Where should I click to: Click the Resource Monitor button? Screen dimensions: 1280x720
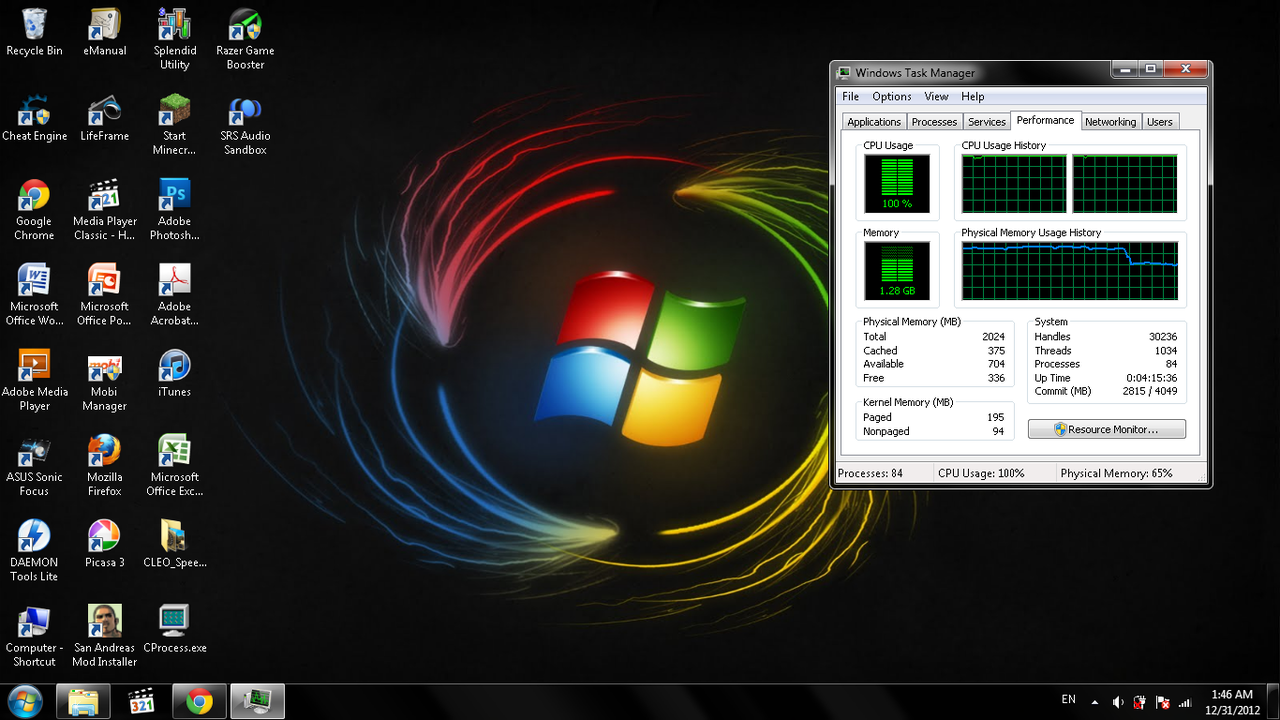click(1106, 429)
